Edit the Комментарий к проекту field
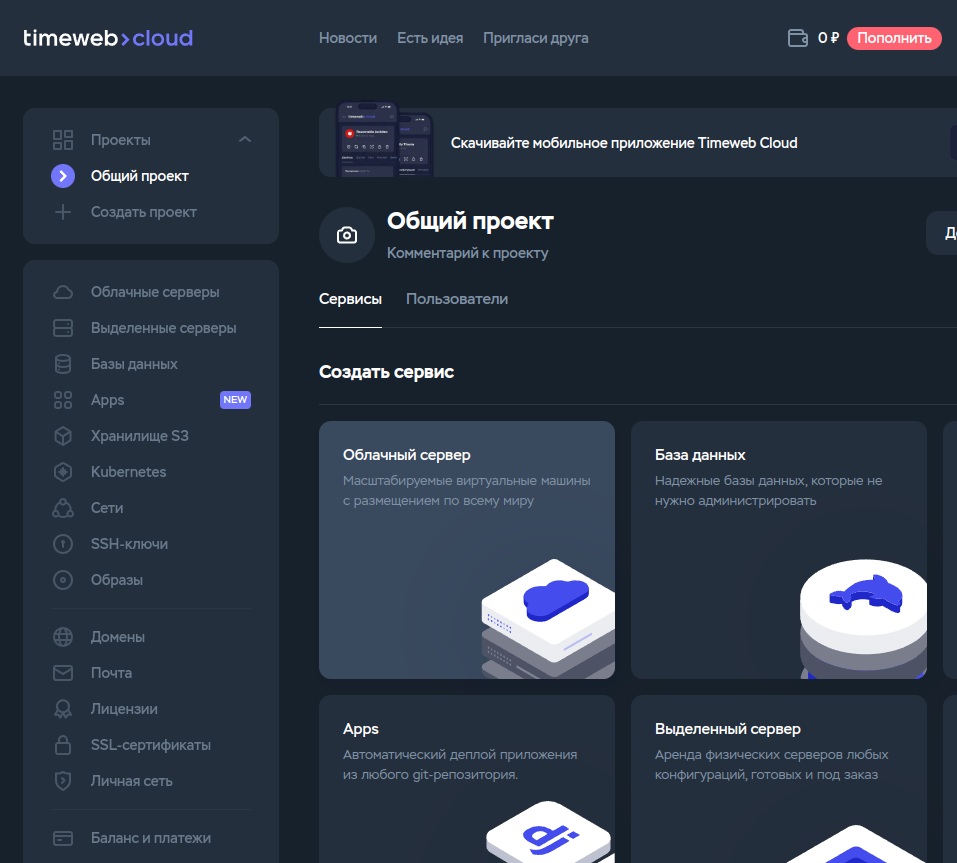Image resolution: width=957 pixels, height=863 pixels. (468, 253)
